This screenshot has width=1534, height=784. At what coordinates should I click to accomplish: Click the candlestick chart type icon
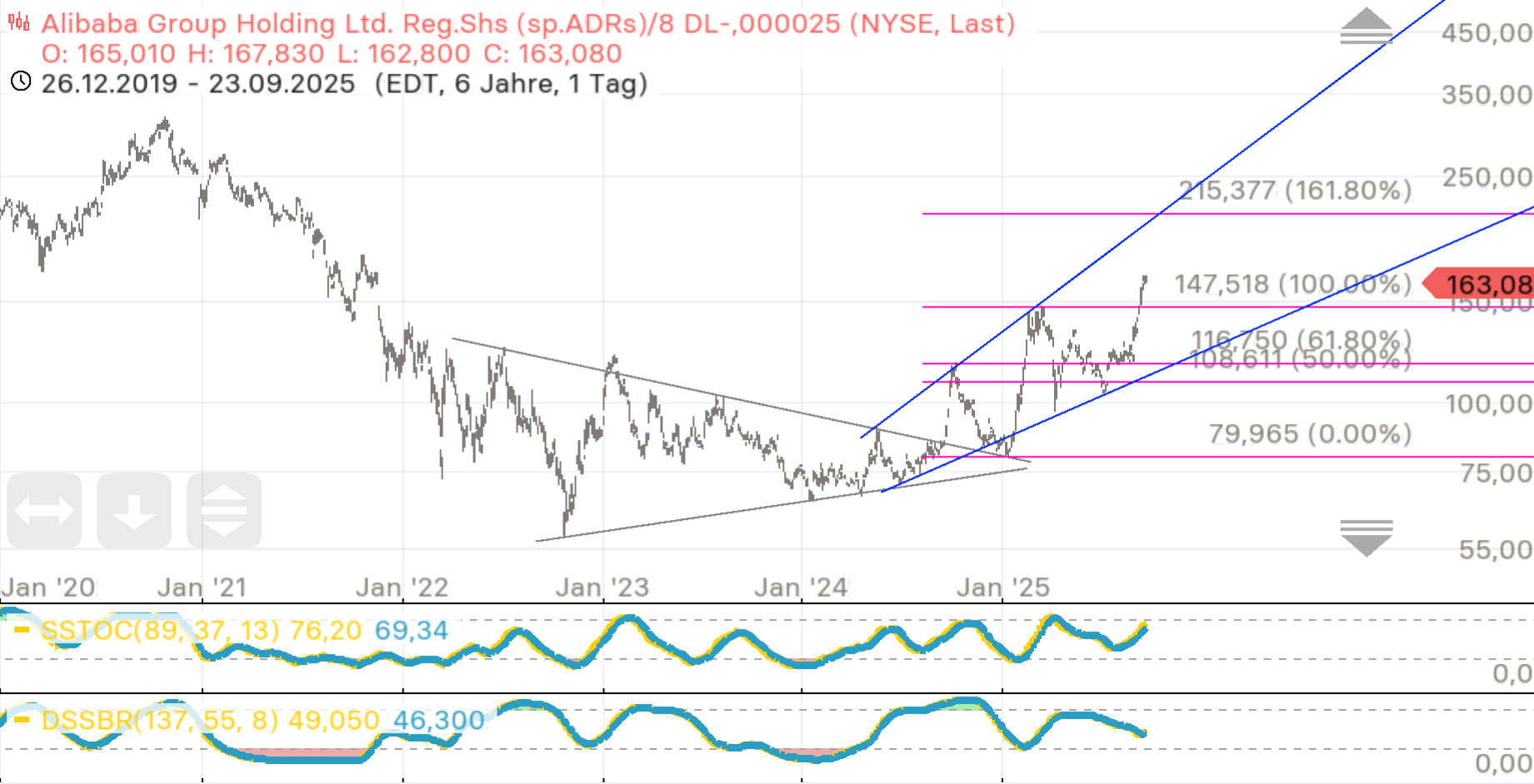pos(18,22)
